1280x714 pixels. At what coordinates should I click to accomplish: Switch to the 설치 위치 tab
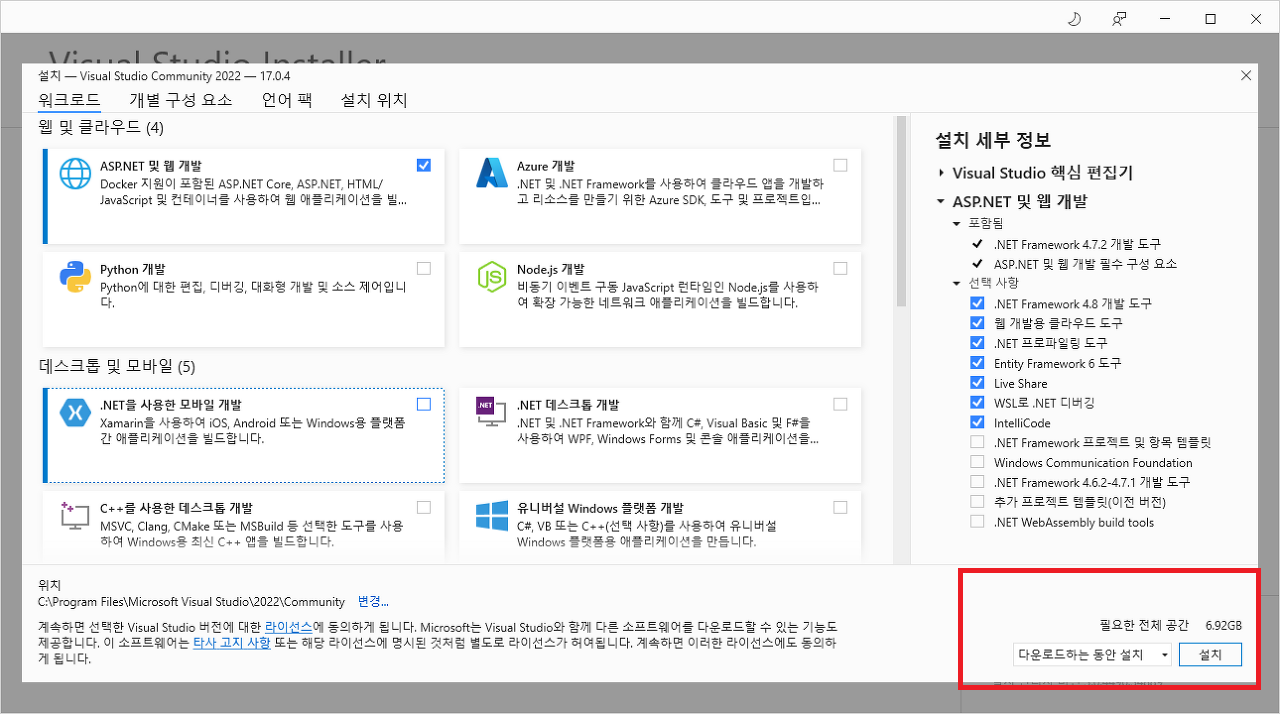374,100
